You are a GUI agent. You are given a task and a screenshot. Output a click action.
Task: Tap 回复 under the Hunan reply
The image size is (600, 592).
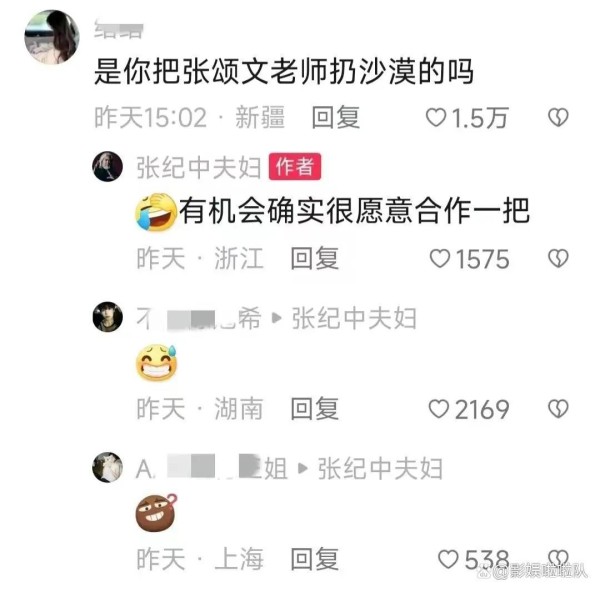(x=315, y=409)
